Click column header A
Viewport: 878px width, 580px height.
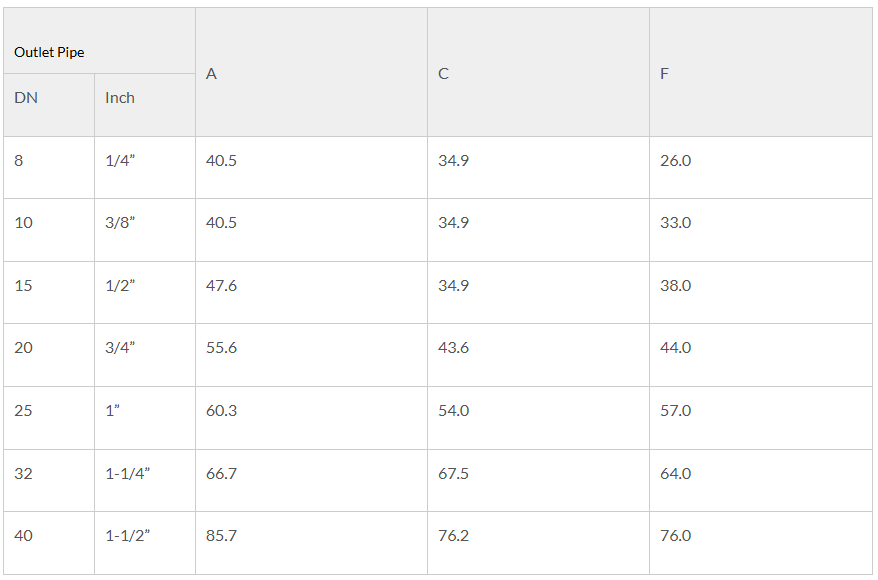pyautogui.click(x=311, y=72)
